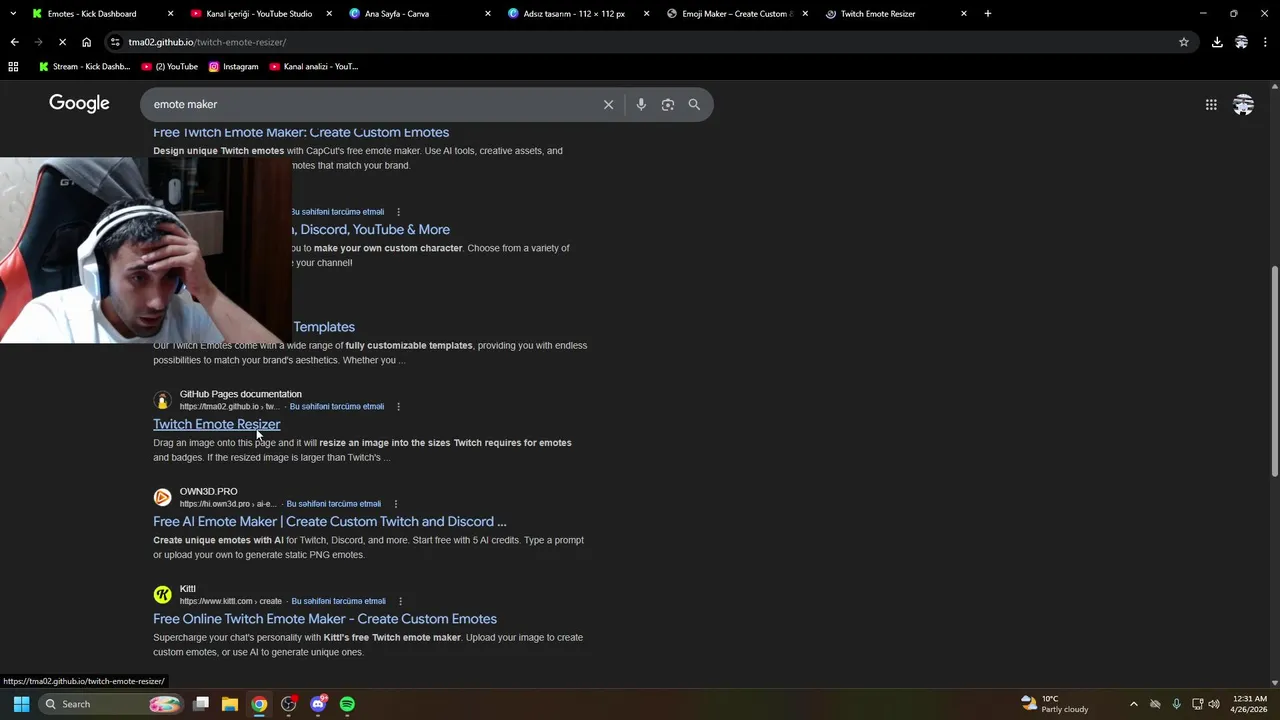Open the YouTube bookmark
1280x720 pixels.
(x=170, y=67)
